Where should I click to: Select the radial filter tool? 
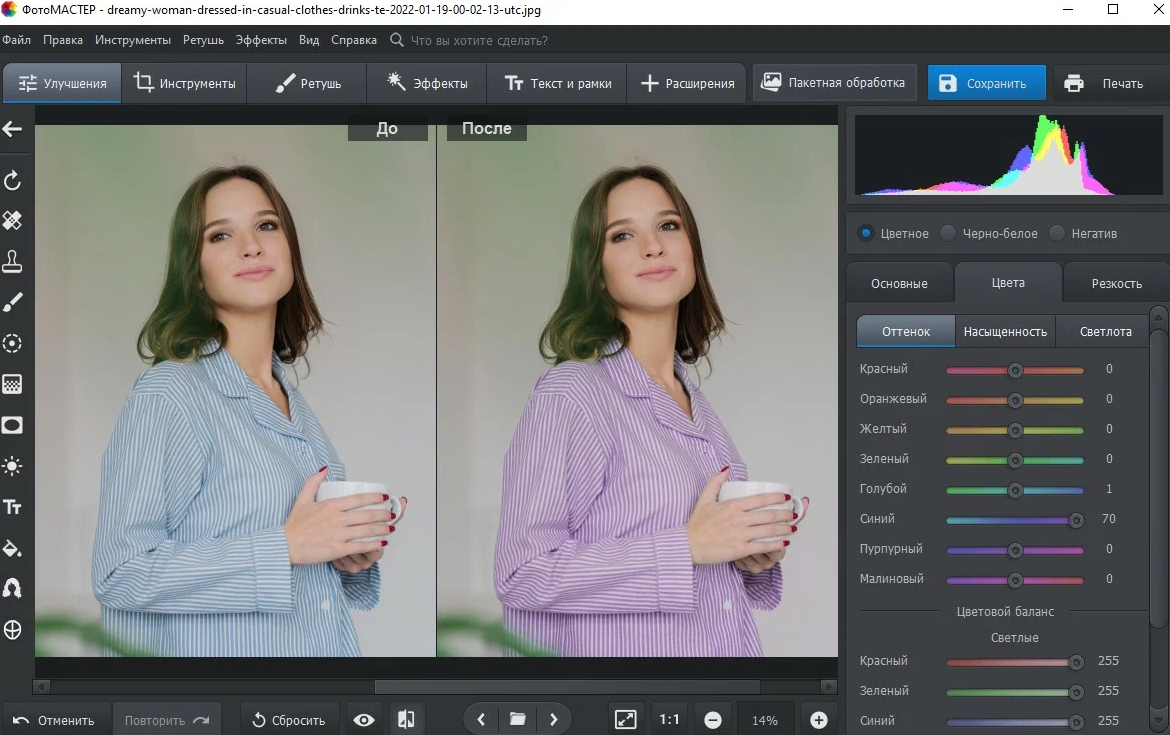coord(12,343)
